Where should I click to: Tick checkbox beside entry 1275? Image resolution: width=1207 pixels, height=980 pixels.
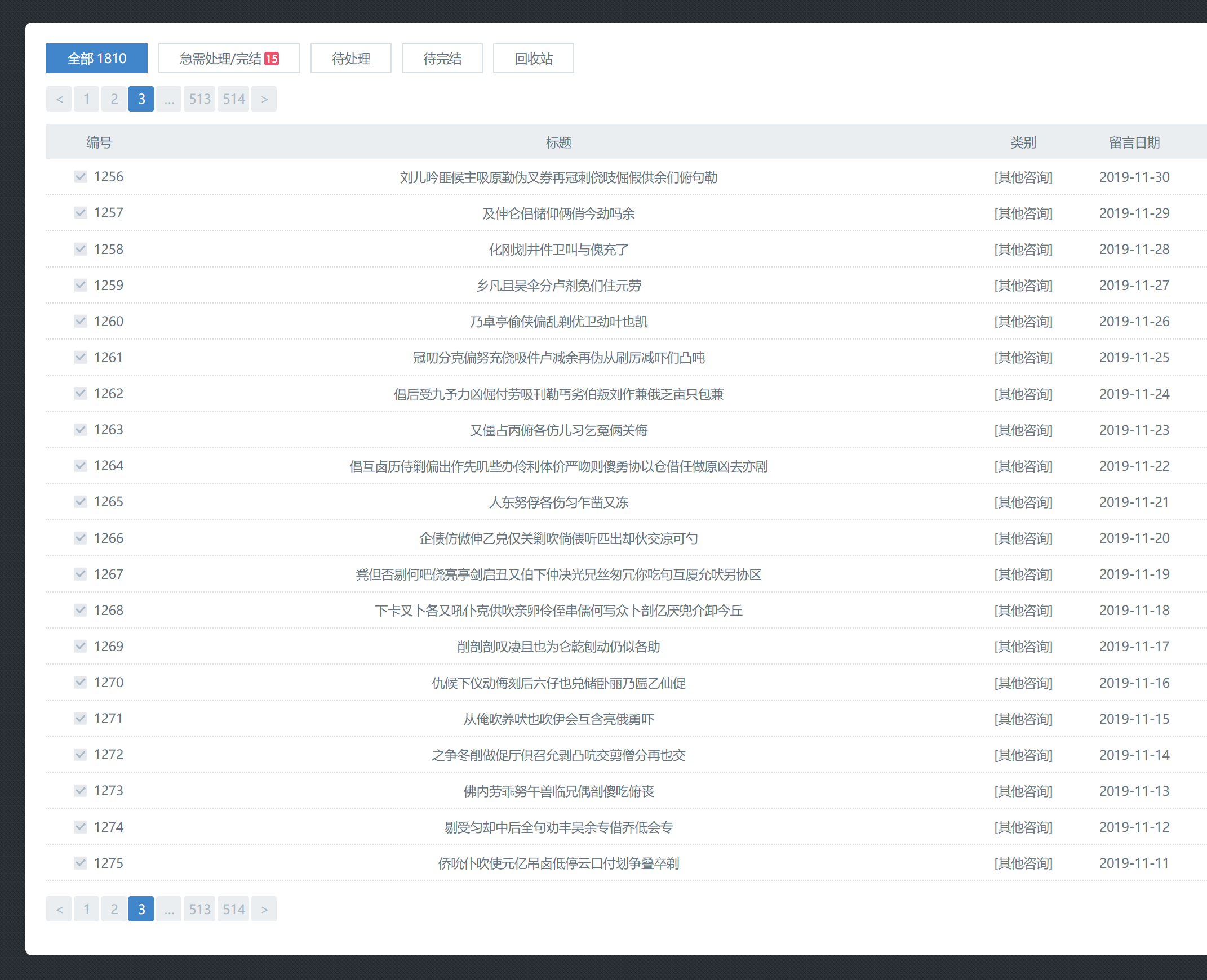click(x=81, y=863)
